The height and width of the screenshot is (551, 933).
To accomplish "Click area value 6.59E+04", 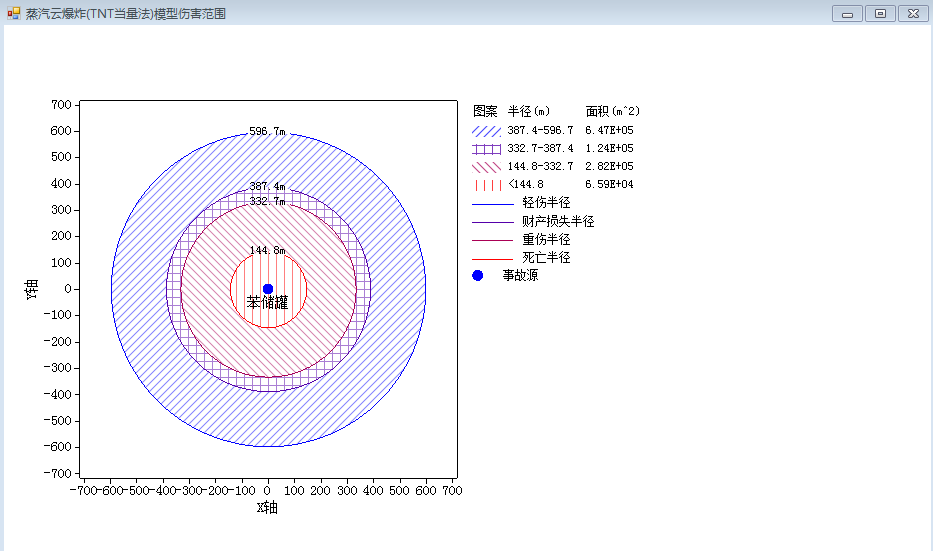I will 609,184.
